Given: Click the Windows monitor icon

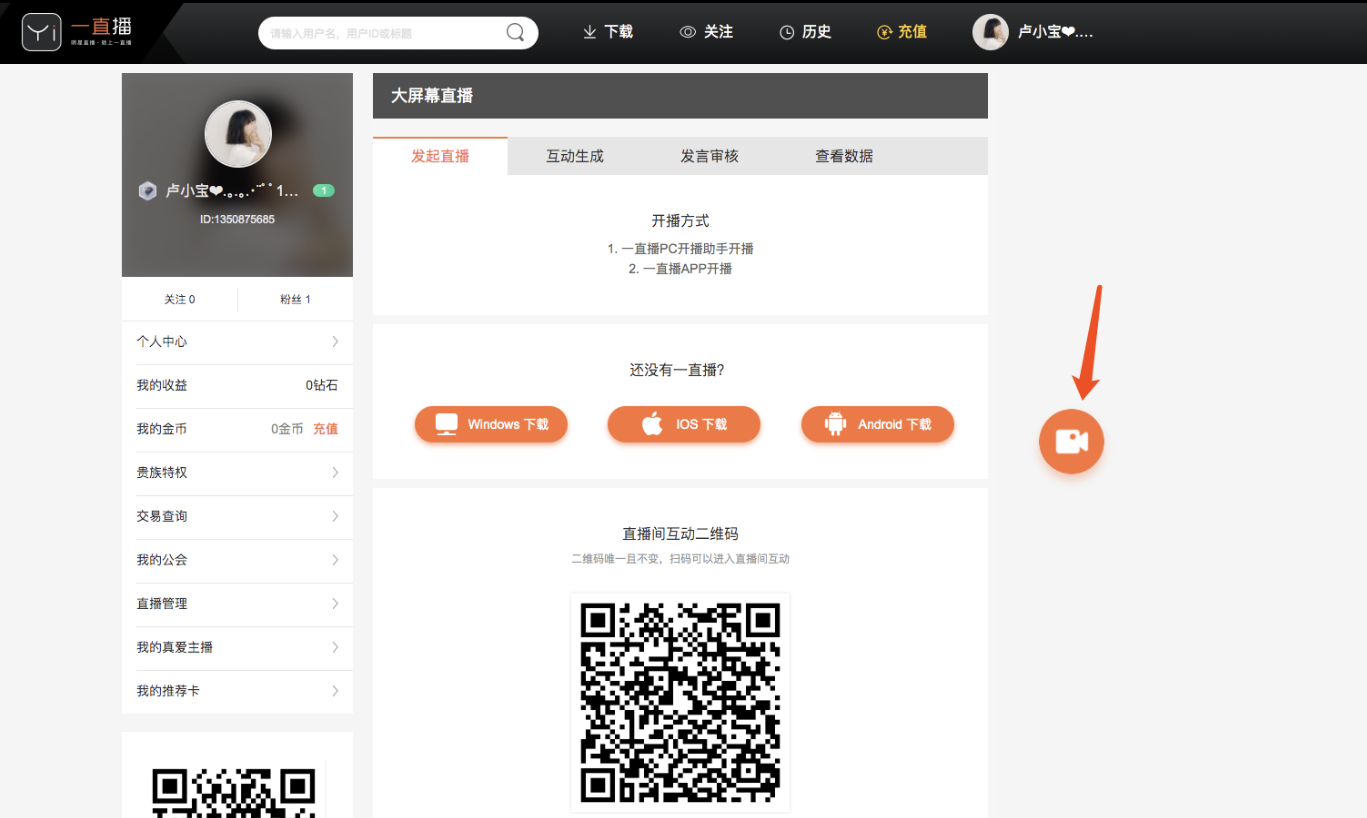Looking at the screenshot, I should coord(446,424).
